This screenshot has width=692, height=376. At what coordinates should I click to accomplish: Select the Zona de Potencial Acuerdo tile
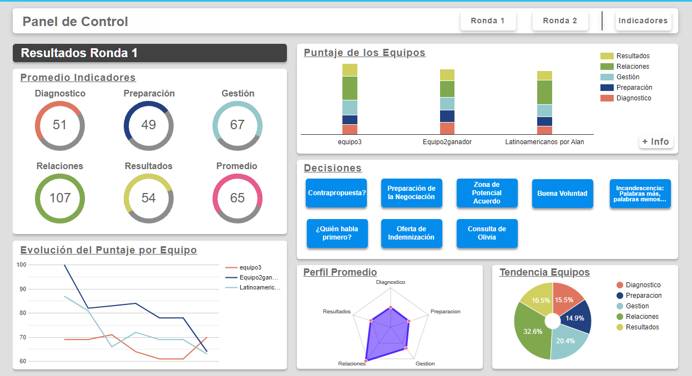pos(487,193)
